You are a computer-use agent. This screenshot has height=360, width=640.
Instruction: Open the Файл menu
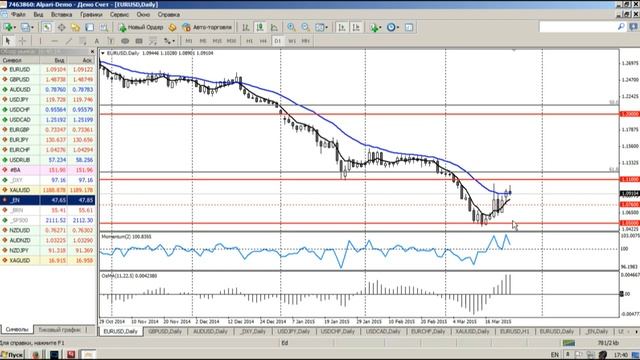[x=18, y=14]
